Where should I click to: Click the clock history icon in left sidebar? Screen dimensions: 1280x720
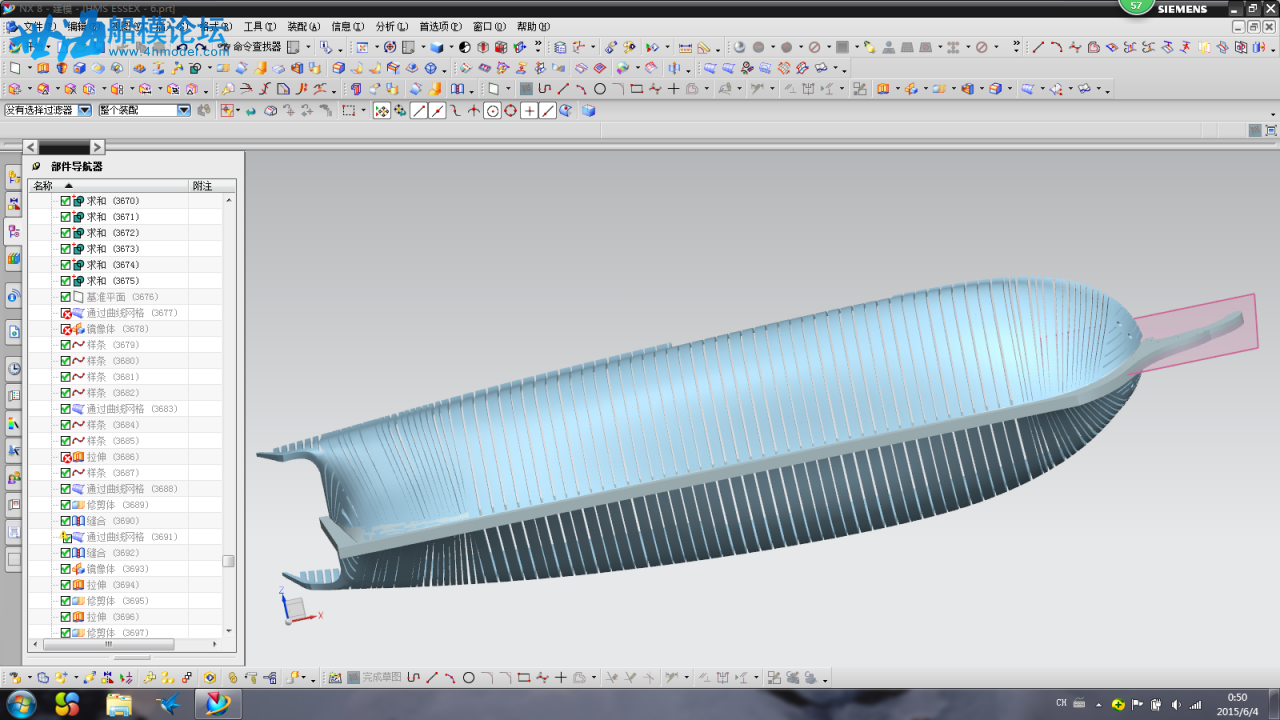pyautogui.click(x=13, y=368)
